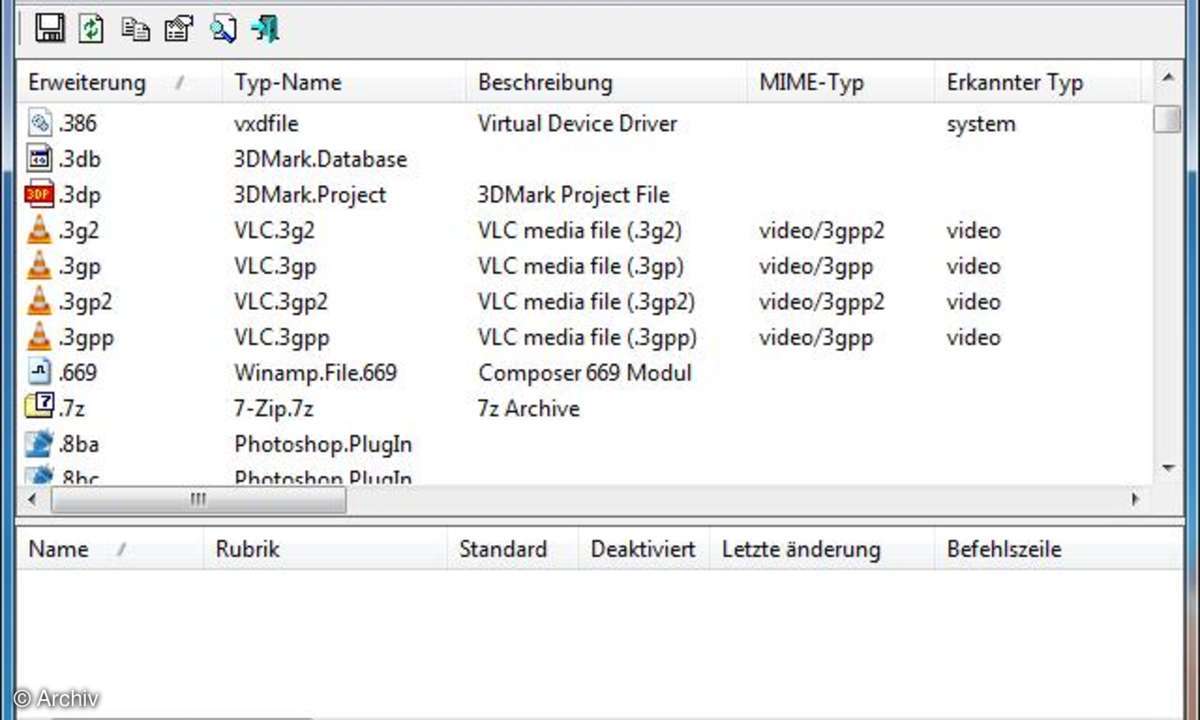Click the Find (magnifier) toolbar icon

pyautogui.click(x=222, y=29)
